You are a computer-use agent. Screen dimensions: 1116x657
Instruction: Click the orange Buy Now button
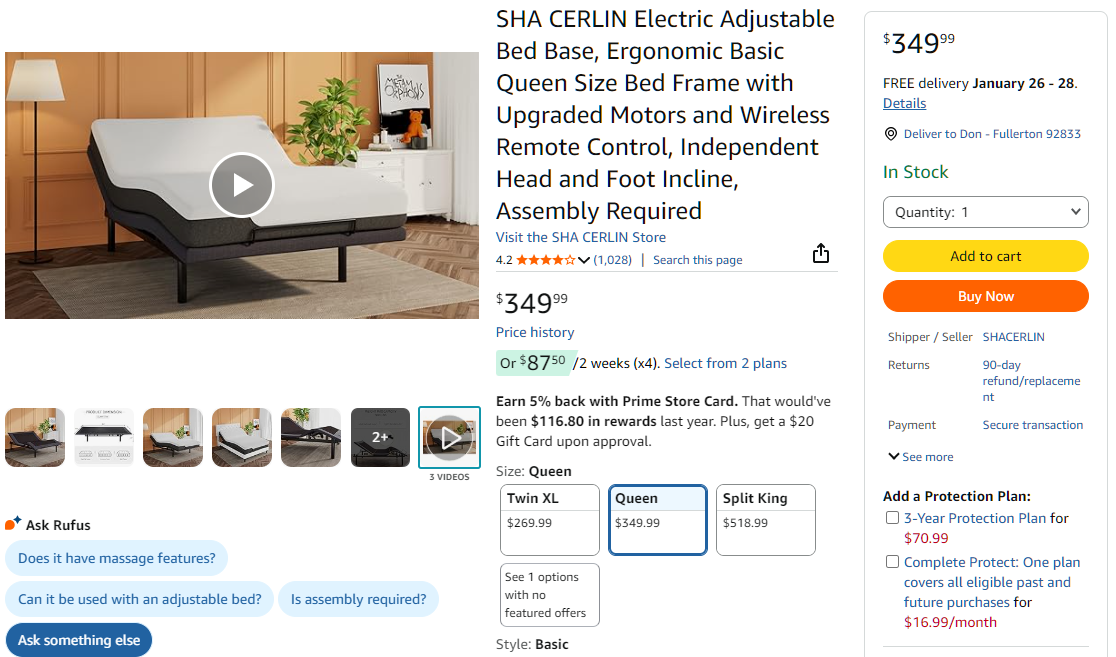pyautogui.click(x=985, y=296)
